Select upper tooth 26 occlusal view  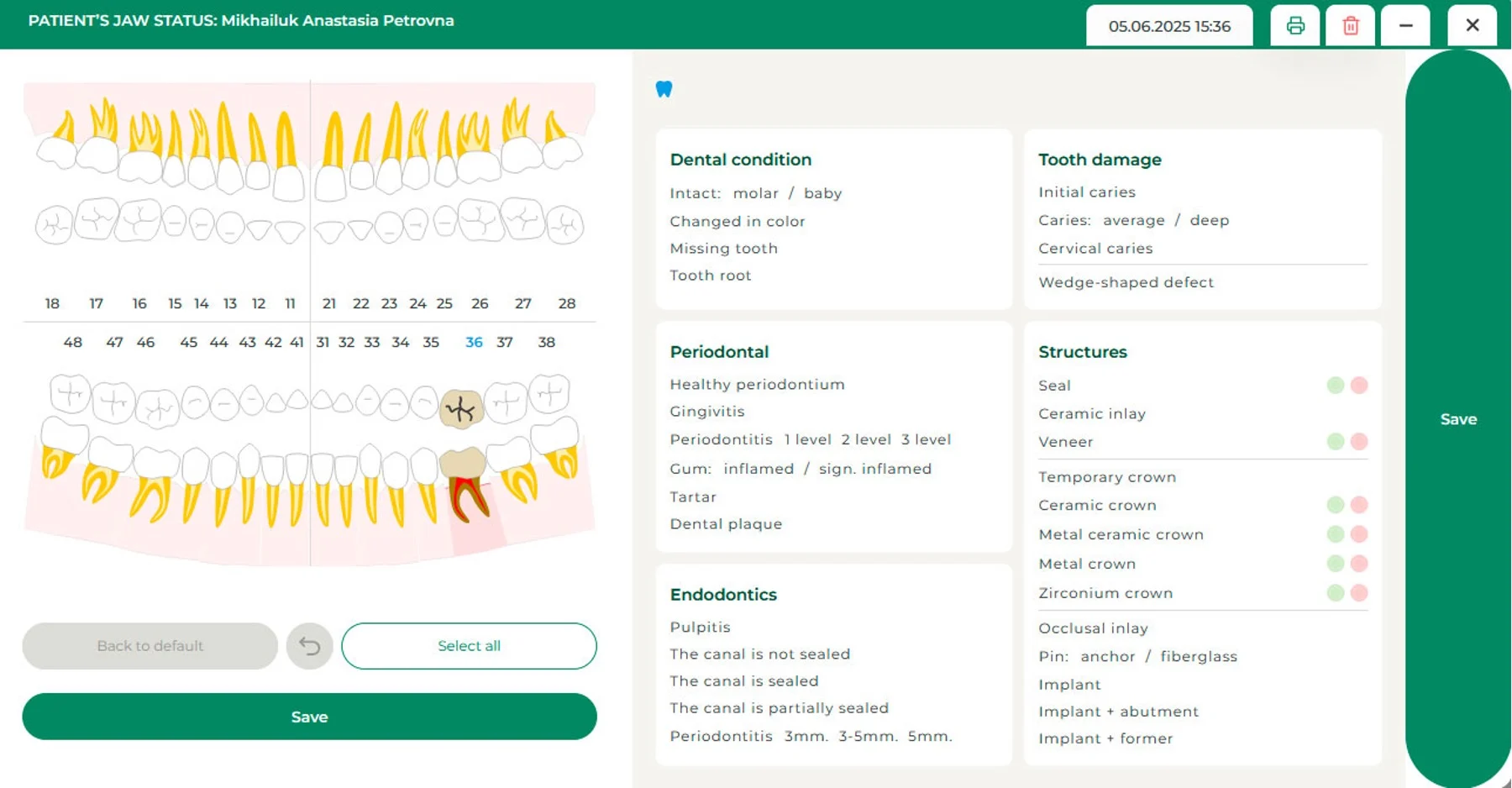(x=480, y=221)
